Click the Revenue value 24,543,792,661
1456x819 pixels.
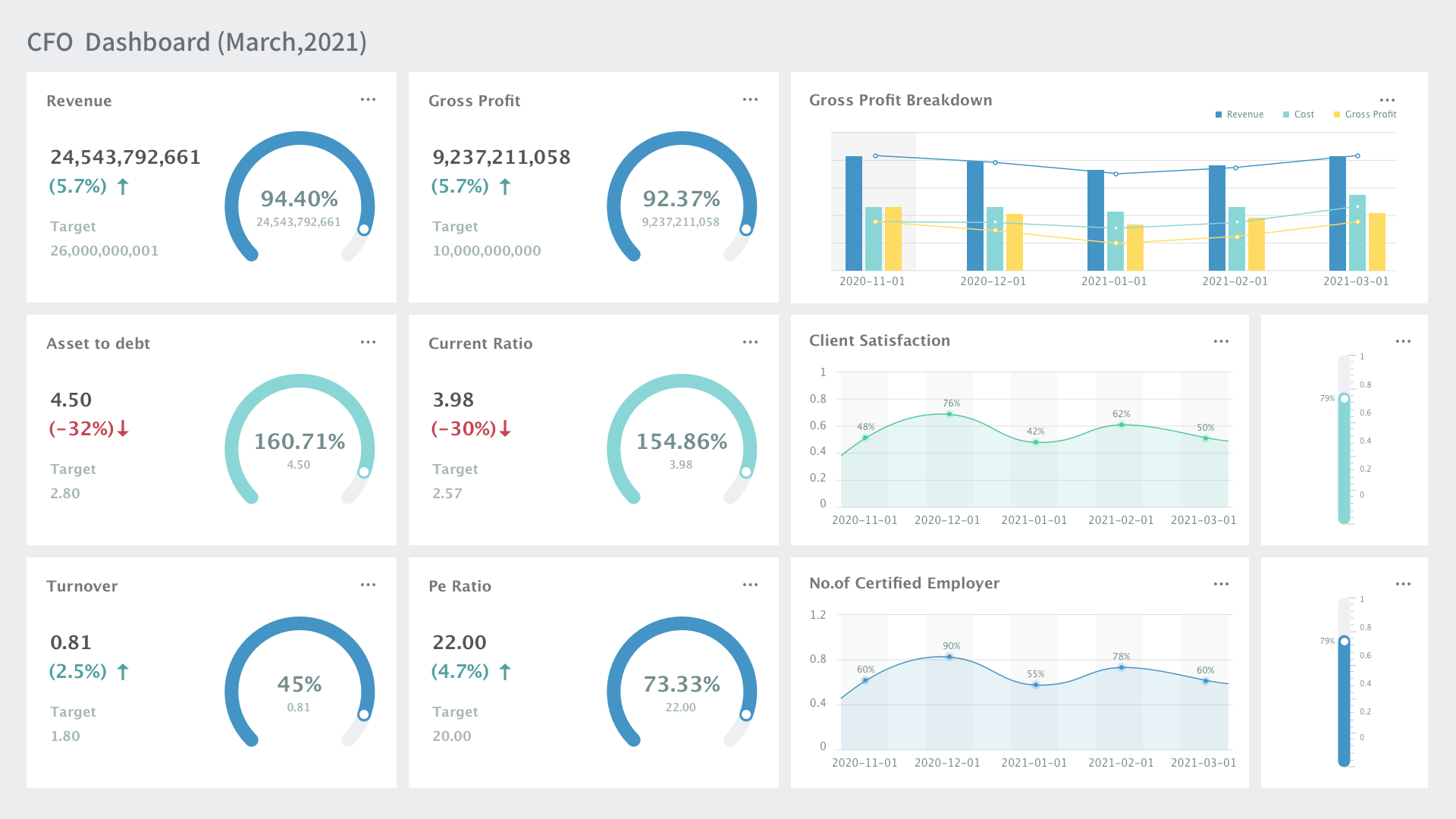126,157
